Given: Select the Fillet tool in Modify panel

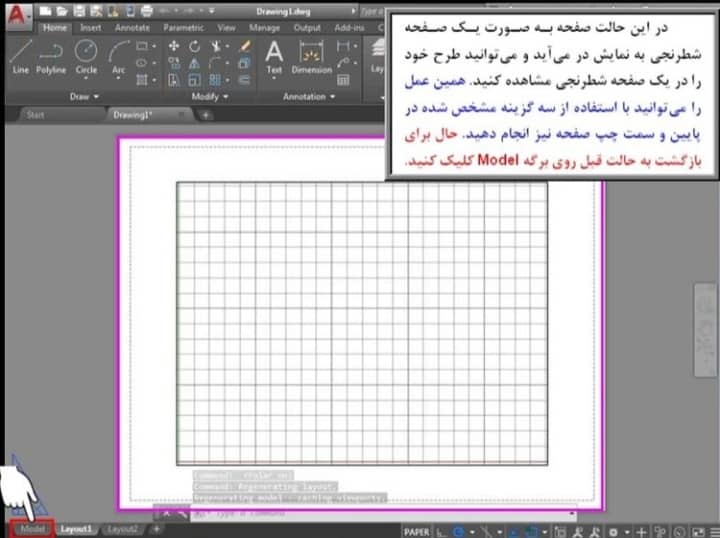Looking at the screenshot, I should click(x=215, y=63).
